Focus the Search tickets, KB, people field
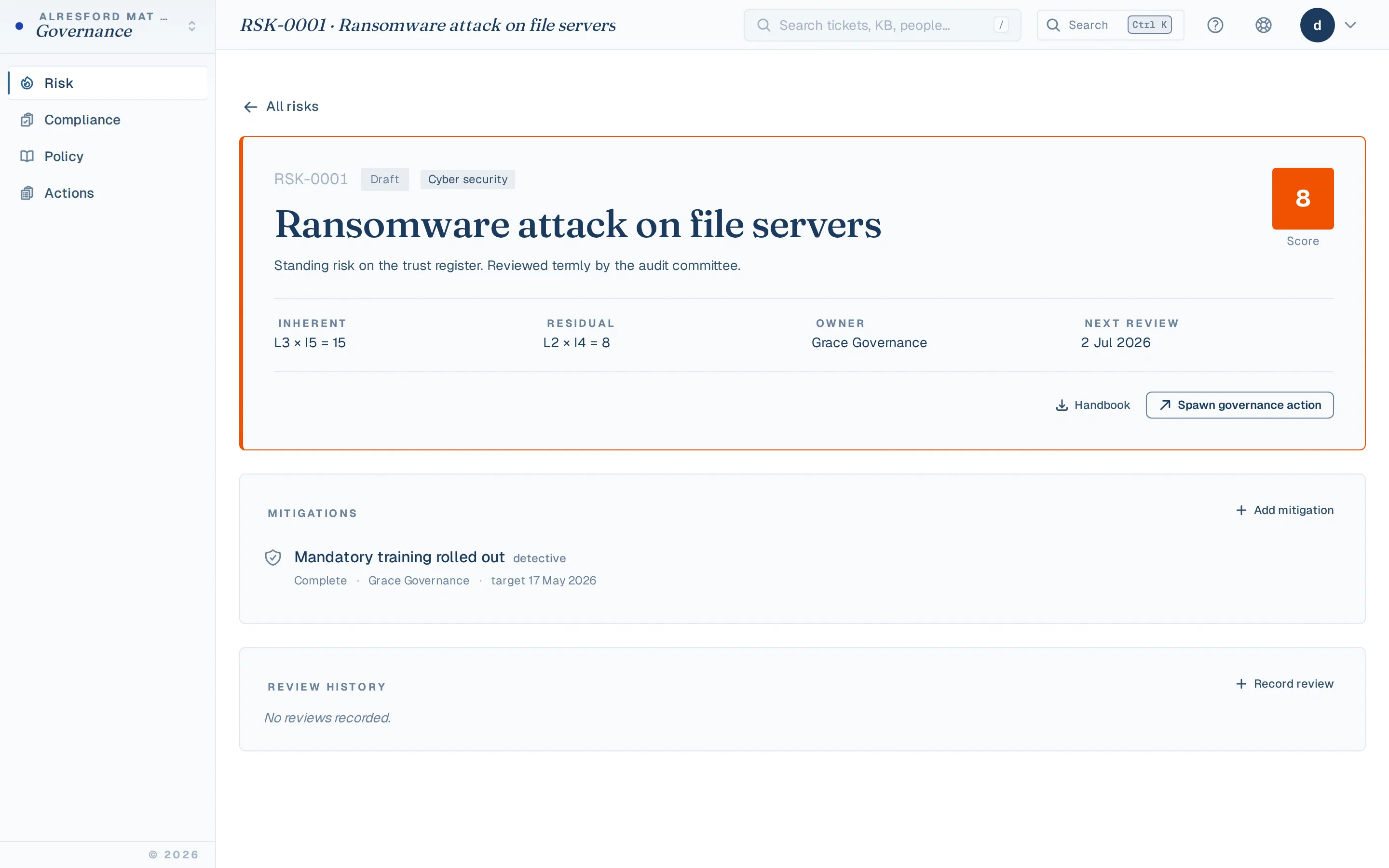Viewport: 1389px width, 868px height. coord(882,25)
